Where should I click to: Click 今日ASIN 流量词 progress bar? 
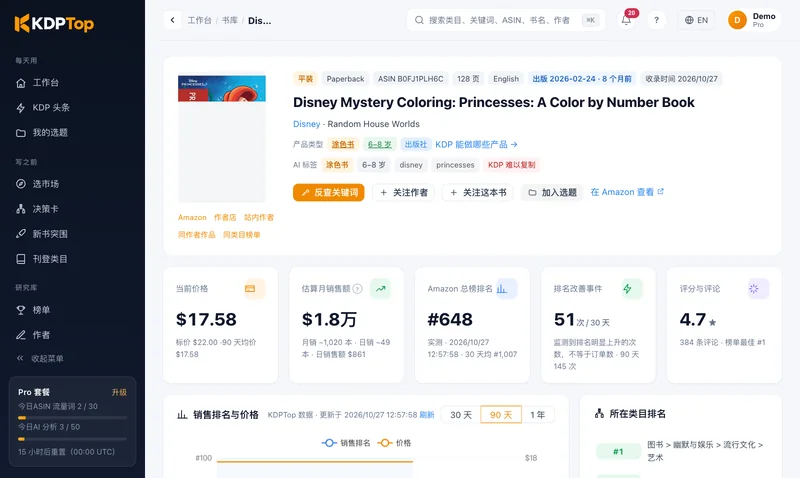coord(72,418)
